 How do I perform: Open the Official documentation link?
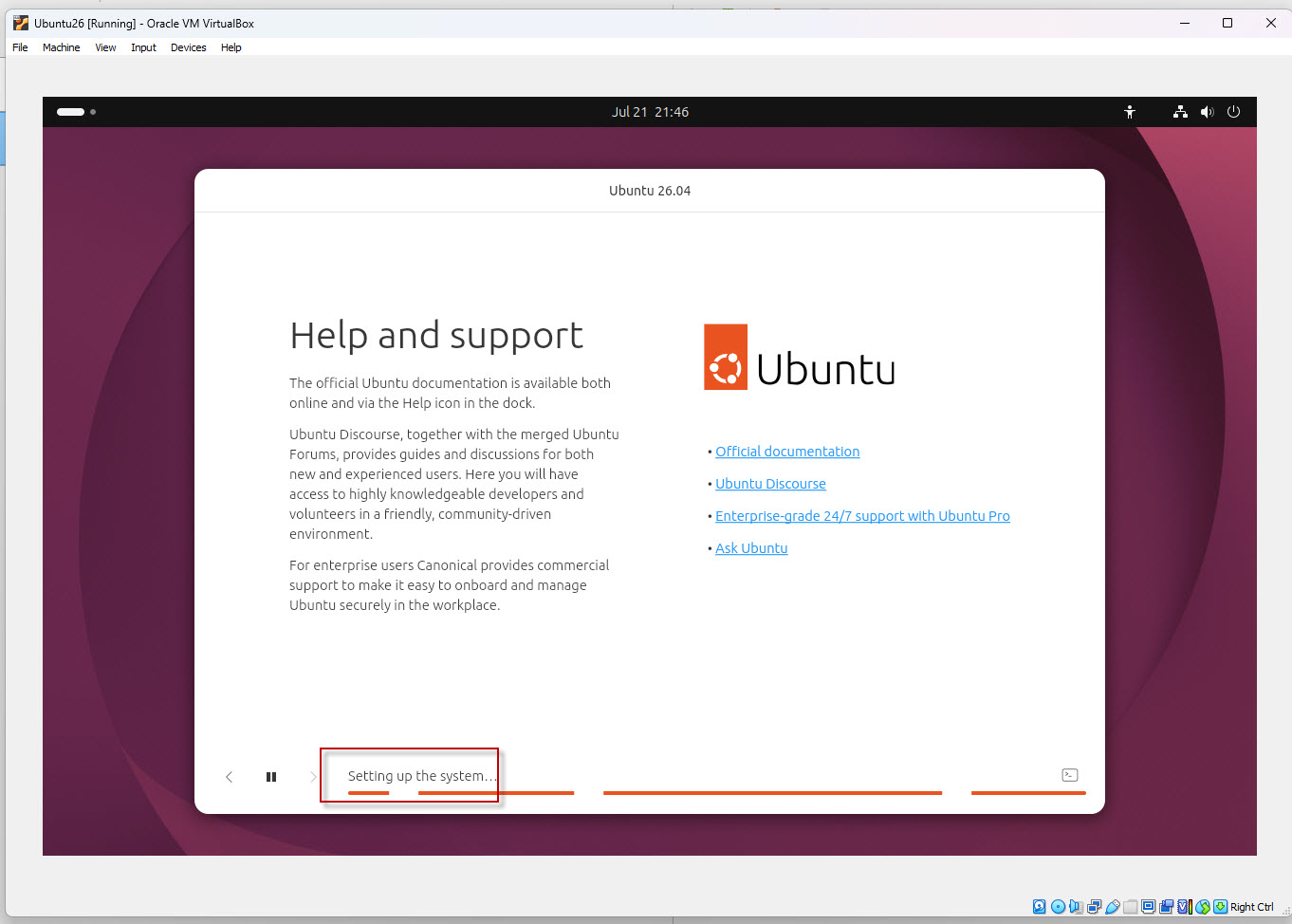[787, 452]
